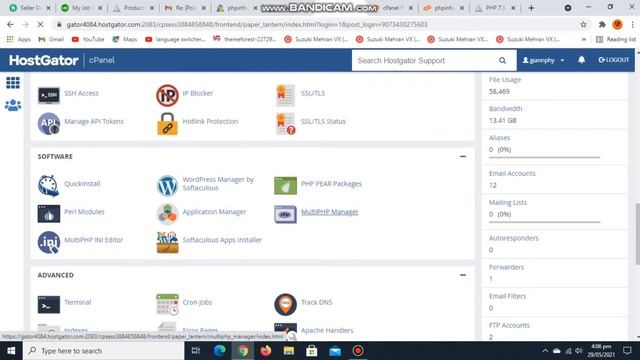
Task: Collapse the ADVANCED section
Action: point(463,275)
